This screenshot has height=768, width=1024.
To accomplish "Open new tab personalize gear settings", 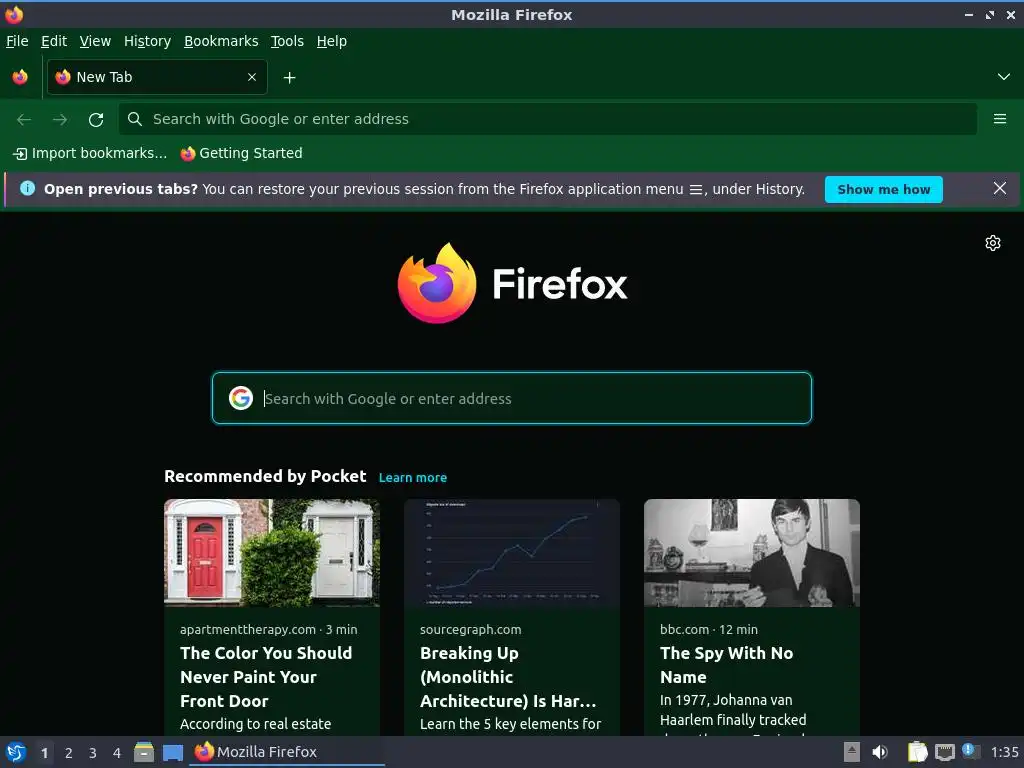I will pyautogui.click(x=993, y=243).
